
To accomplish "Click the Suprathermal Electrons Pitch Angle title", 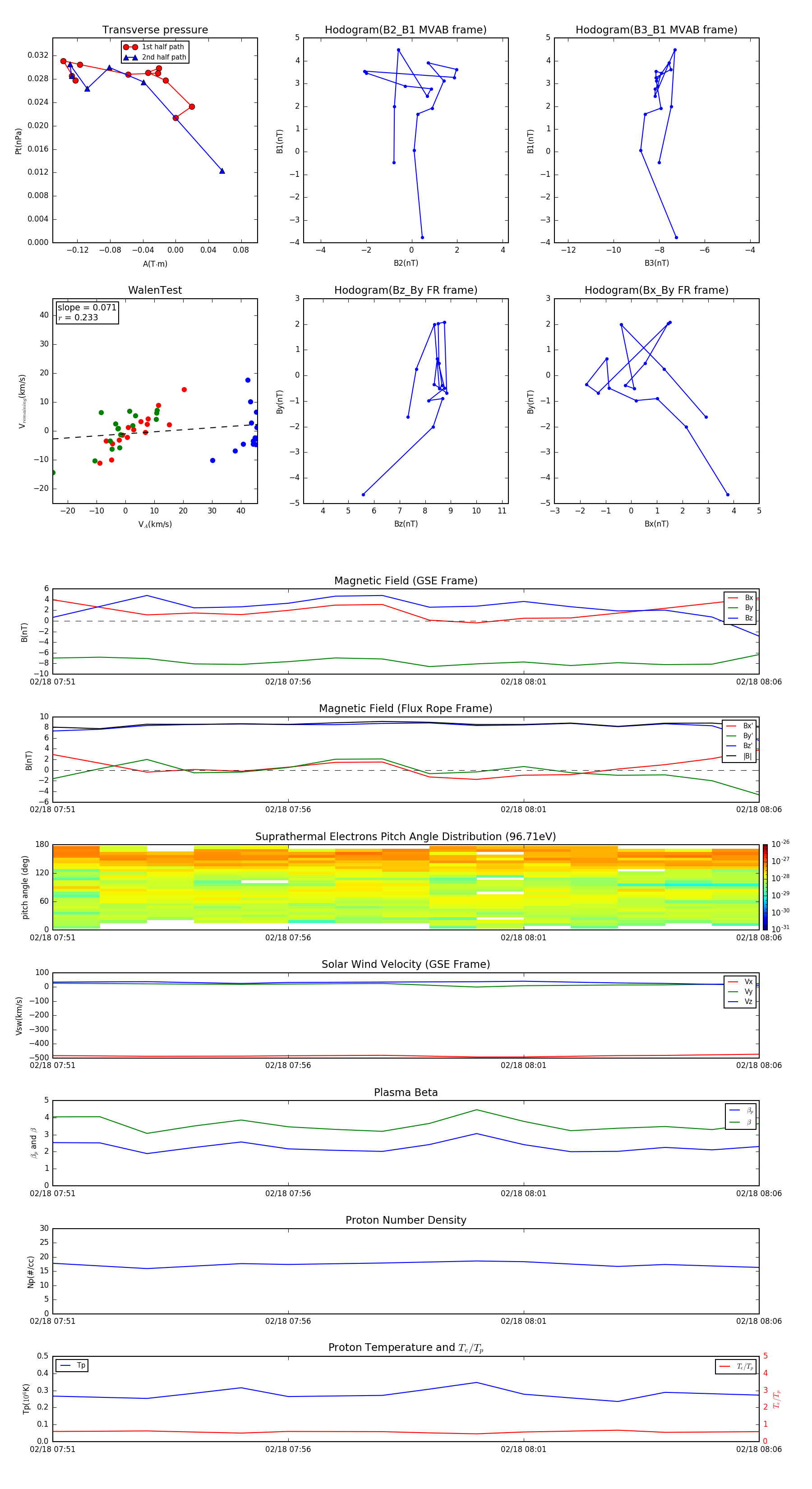I will (x=406, y=837).
